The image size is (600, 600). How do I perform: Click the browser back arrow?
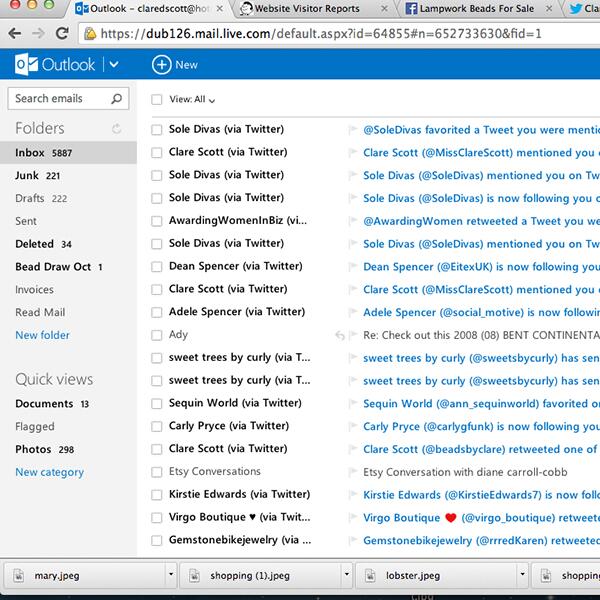pos(15,34)
